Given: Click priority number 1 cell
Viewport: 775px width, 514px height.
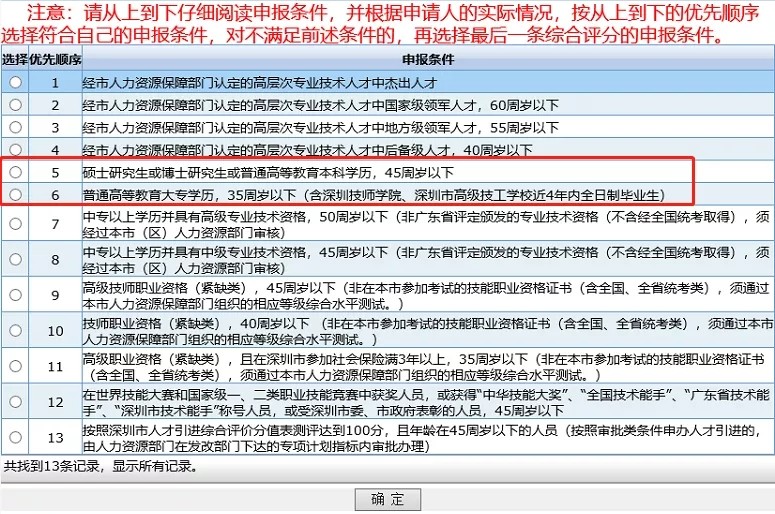Looking at the screenshot, I should click(x=55, y=83).
